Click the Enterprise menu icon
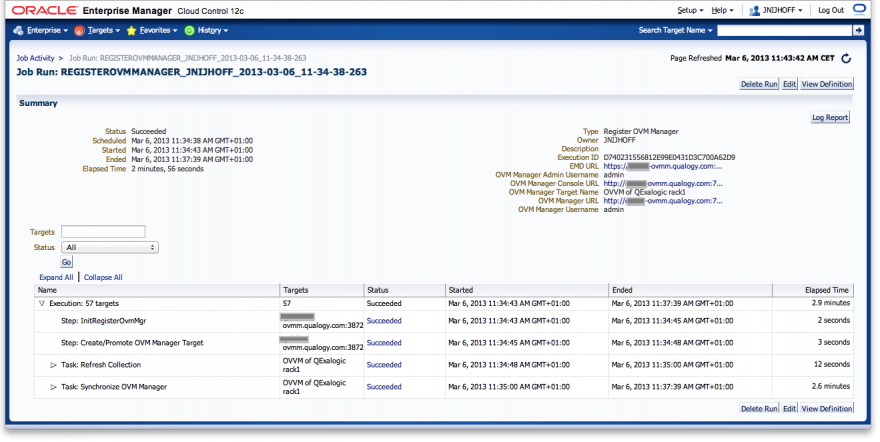This screenshot has height=442, width=880. [x=19, y=30]
